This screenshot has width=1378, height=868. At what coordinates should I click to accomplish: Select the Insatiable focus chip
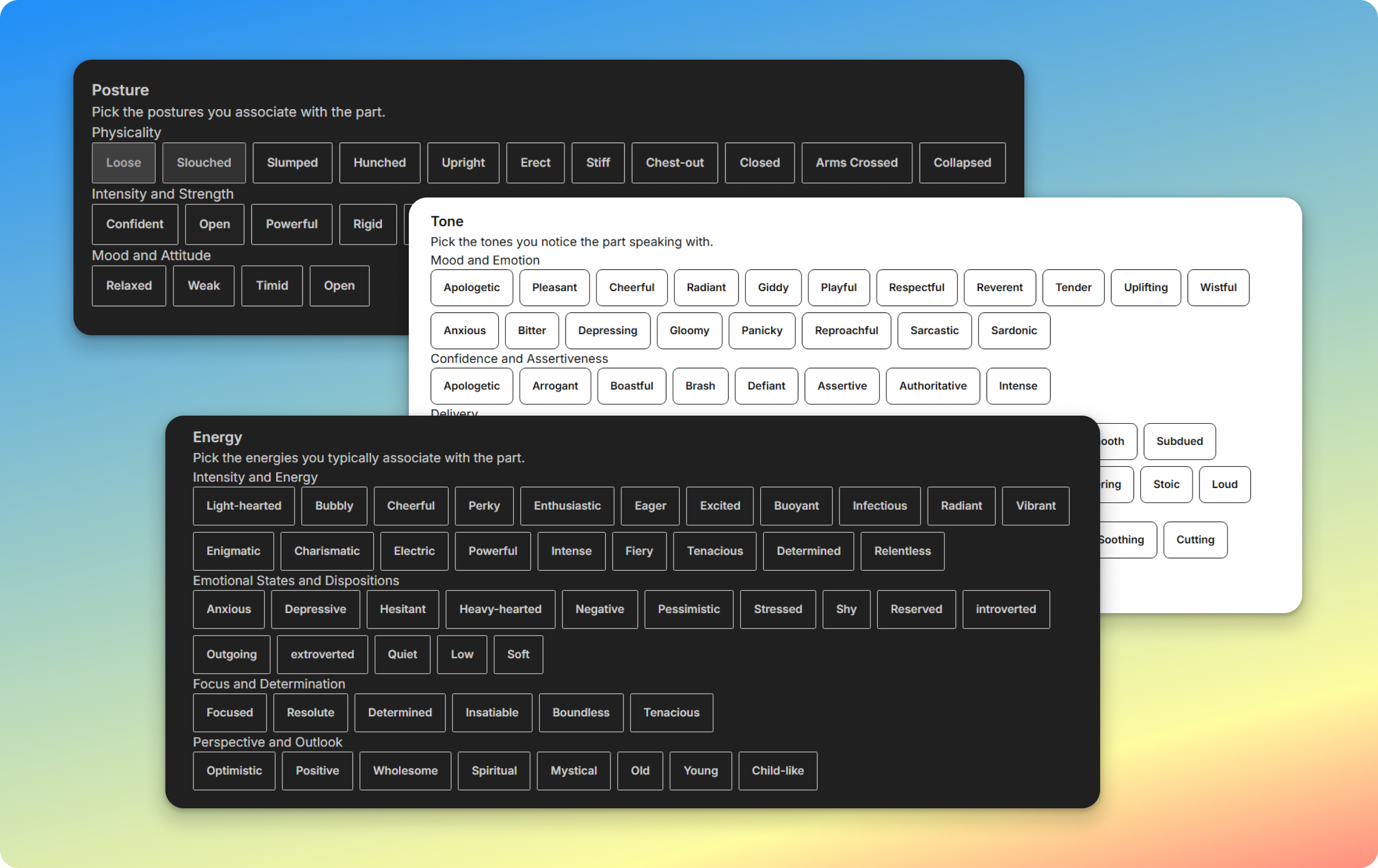point(491,712)
